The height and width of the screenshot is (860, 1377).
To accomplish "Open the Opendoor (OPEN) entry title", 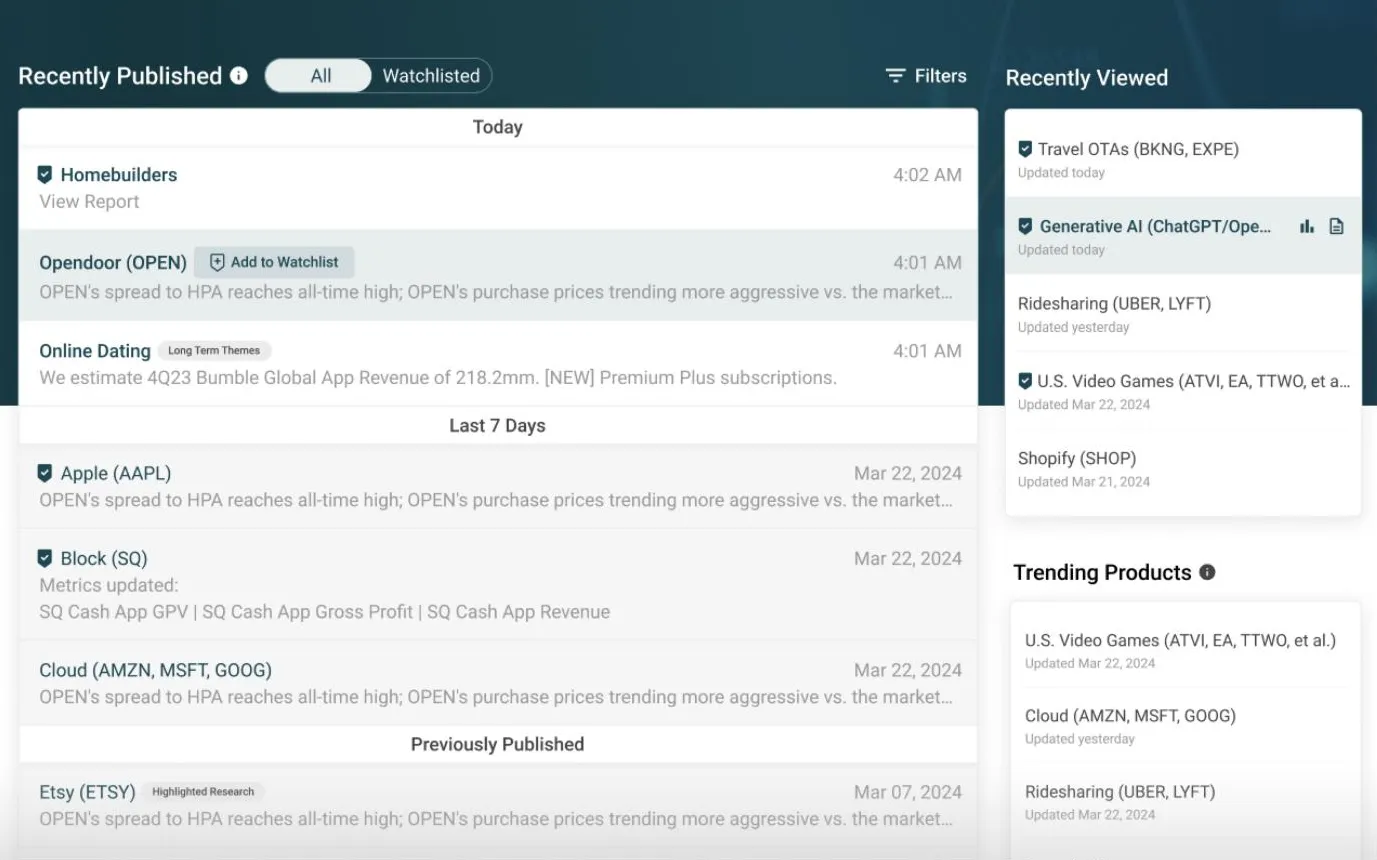I will pos(113,263).
